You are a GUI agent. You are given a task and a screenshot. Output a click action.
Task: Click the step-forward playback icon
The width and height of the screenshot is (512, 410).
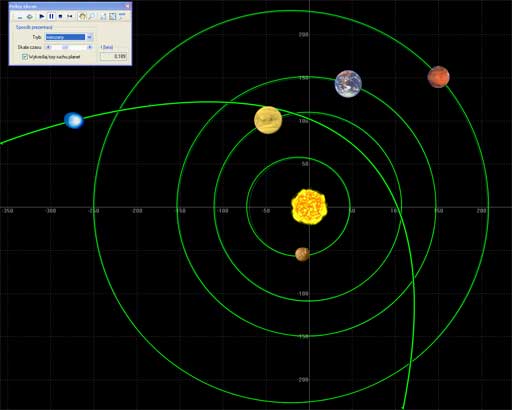70,16
